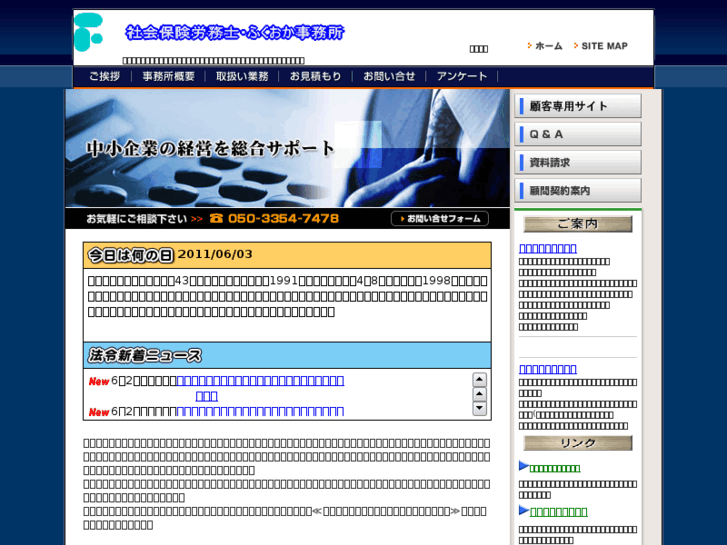
Task: Open first green link under リンク
Action: [555, 468]
